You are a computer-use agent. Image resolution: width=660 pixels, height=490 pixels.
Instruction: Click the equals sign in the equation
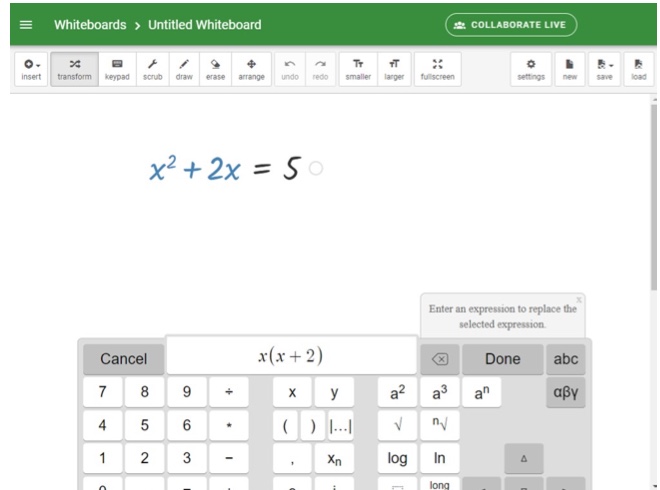click(261, 169)
